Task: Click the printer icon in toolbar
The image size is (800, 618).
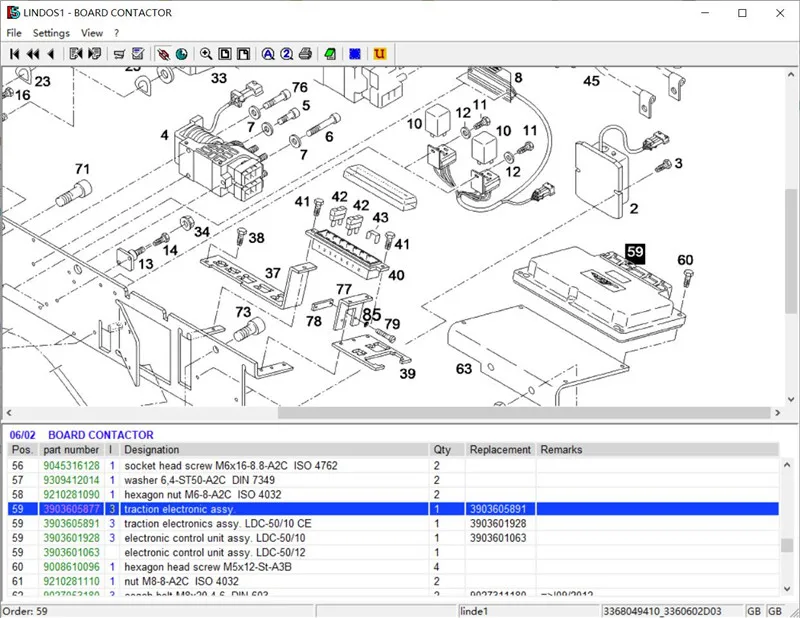Action: [305, 53]
